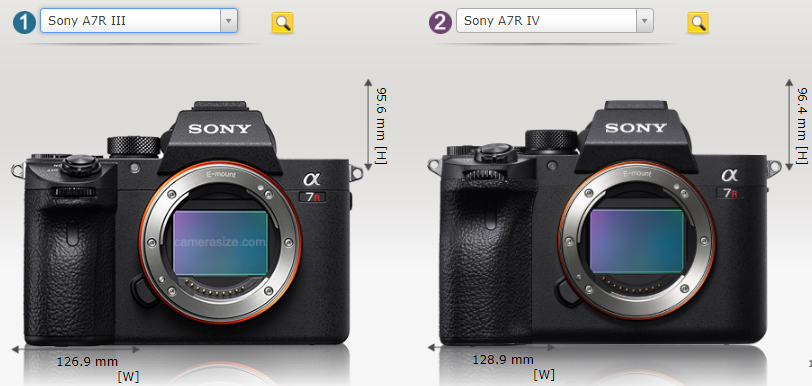The height and width of the screenshot is (386, 812).
Task: Click the 96.4 mm height arrow indicator
Action: [789, 124]
